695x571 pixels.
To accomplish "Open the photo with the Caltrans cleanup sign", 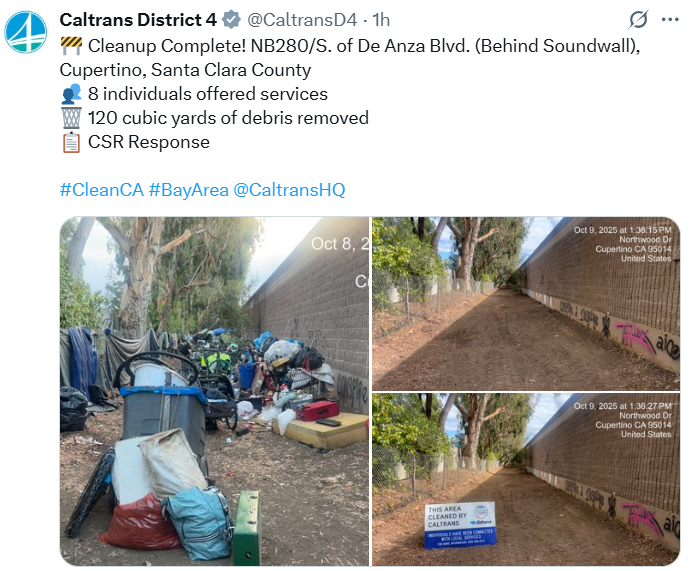I will tap(526, 480).
